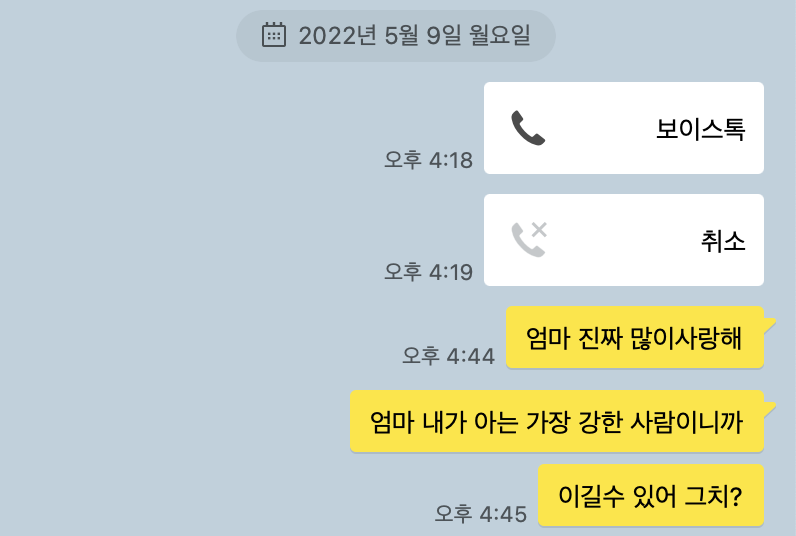
Task: Click the small X on the missed call icon
Action: click(540, 229)
